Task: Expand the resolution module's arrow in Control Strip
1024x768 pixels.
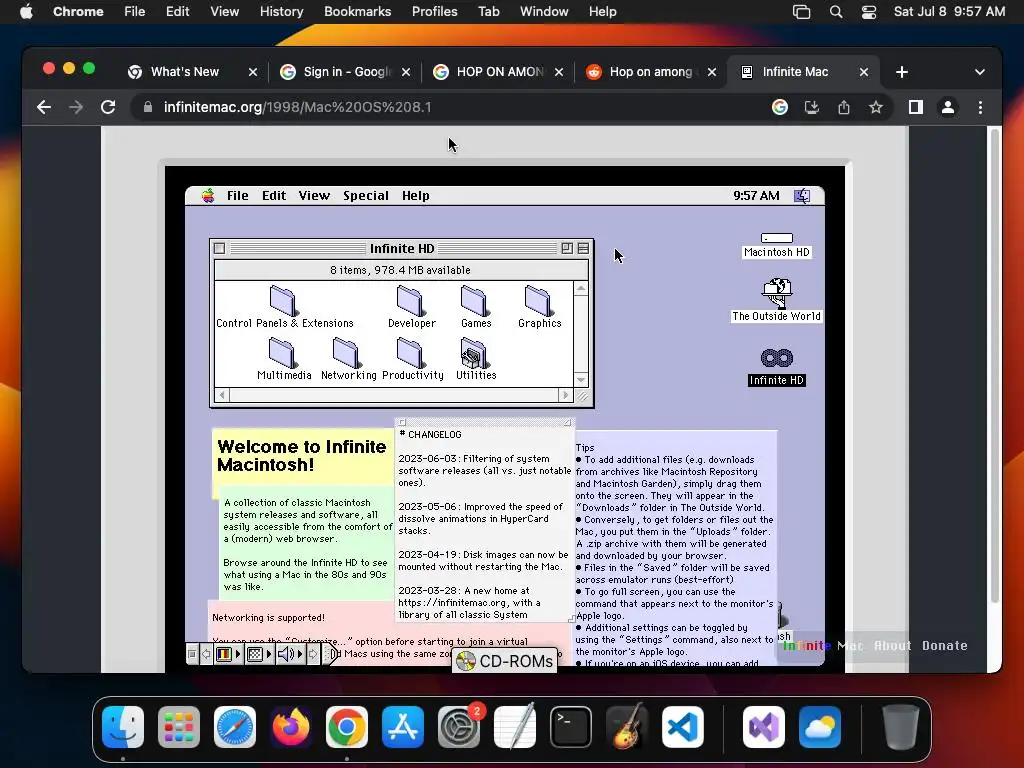Action: point(269,654)
